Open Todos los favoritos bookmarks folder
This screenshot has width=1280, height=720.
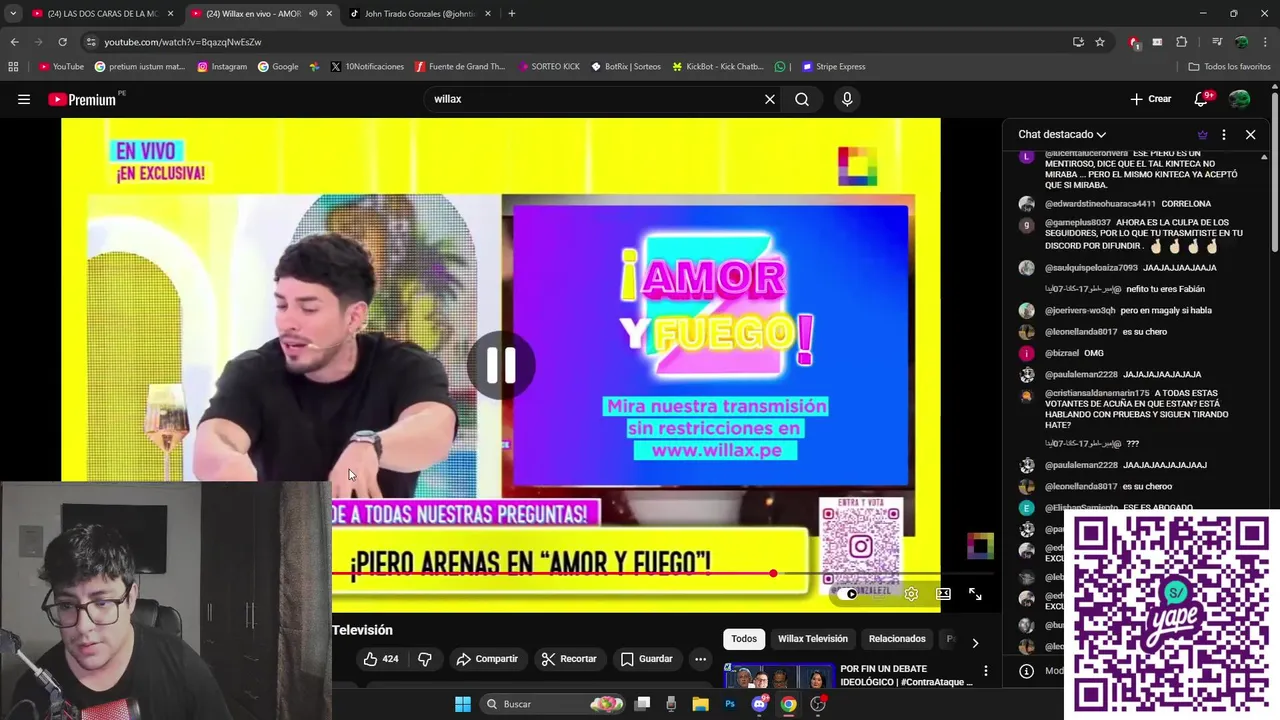1229,67
